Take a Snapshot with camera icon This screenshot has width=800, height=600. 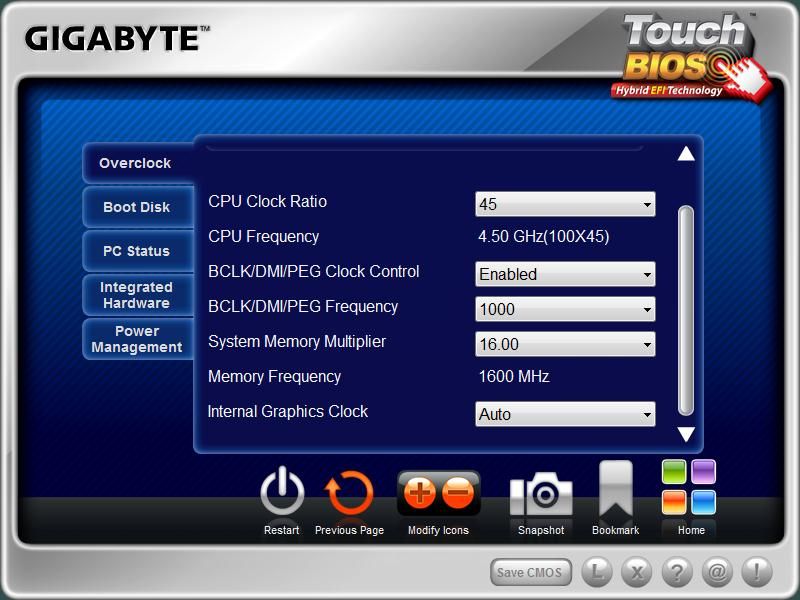(x=541, y=493)
